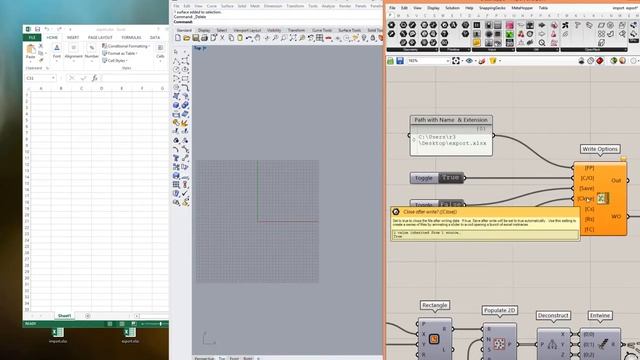The width and height of the screenshot is (640, 360).
Task: Click Pan hand icon in Rhino toolbar
Action: click(258, 38)
